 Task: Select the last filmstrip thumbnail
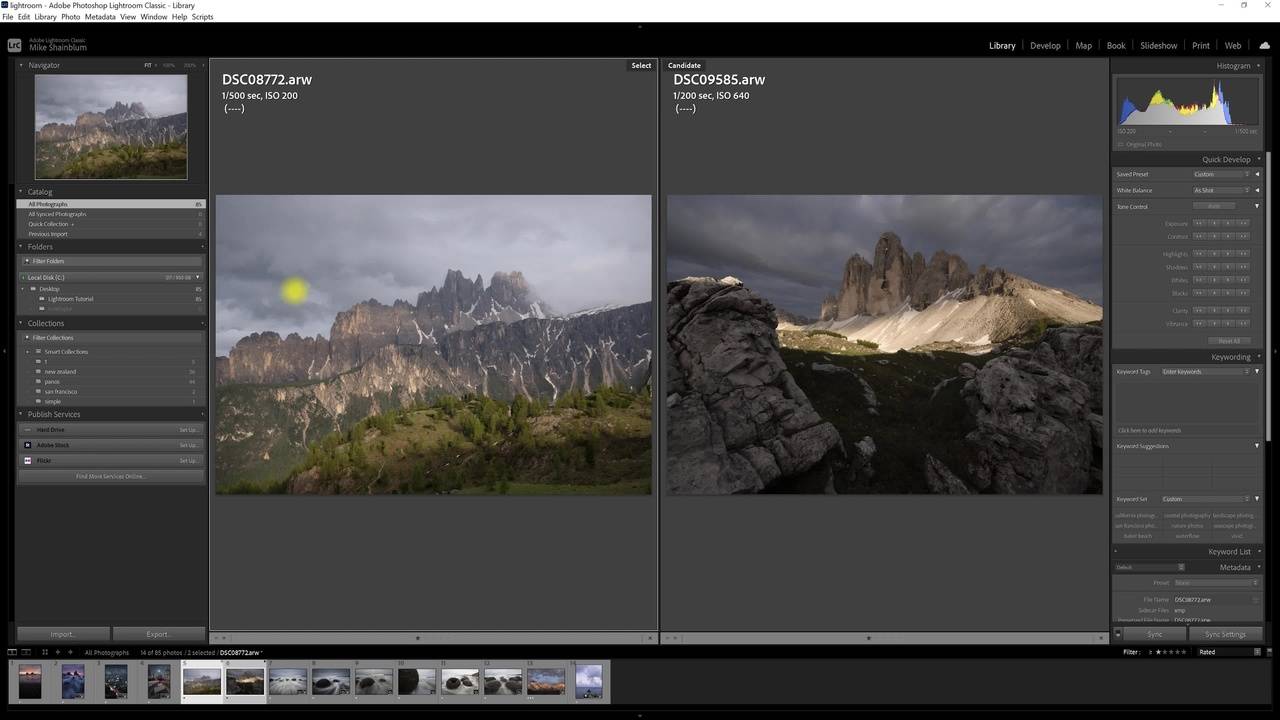589,681
